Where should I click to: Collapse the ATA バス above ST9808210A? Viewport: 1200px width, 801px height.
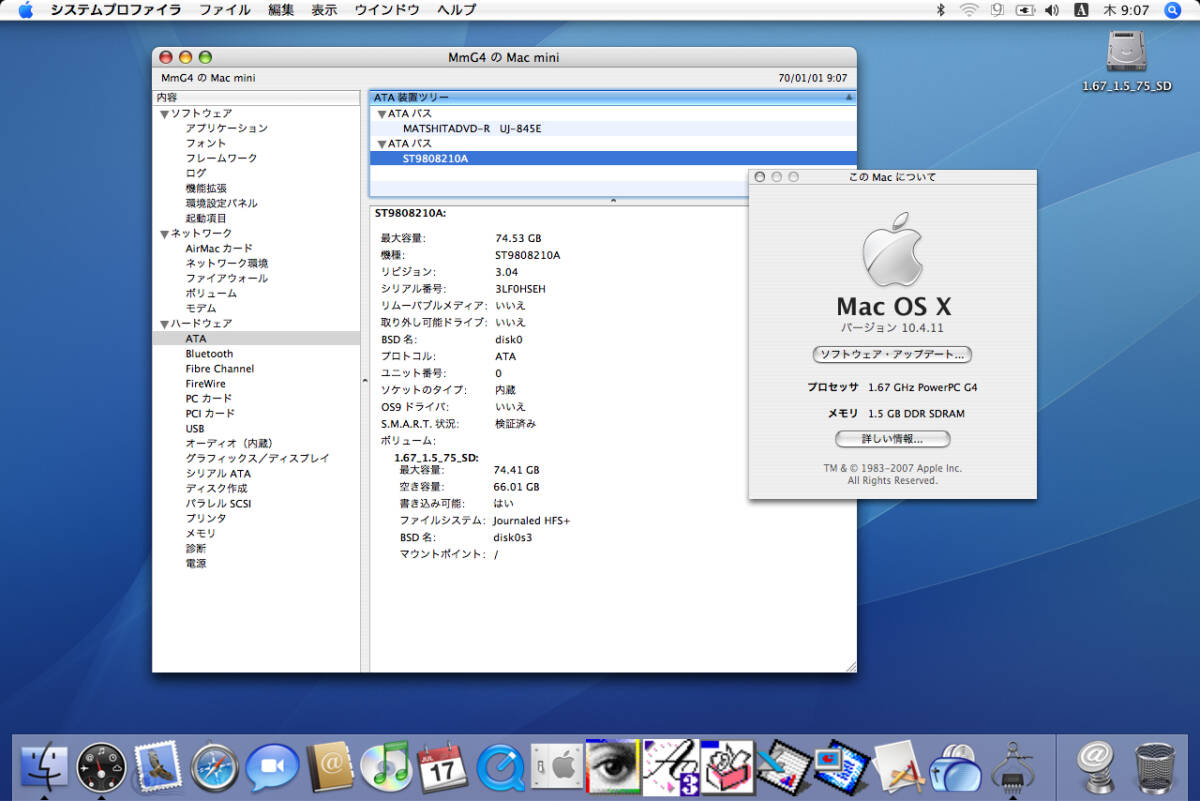click(382, 144)
